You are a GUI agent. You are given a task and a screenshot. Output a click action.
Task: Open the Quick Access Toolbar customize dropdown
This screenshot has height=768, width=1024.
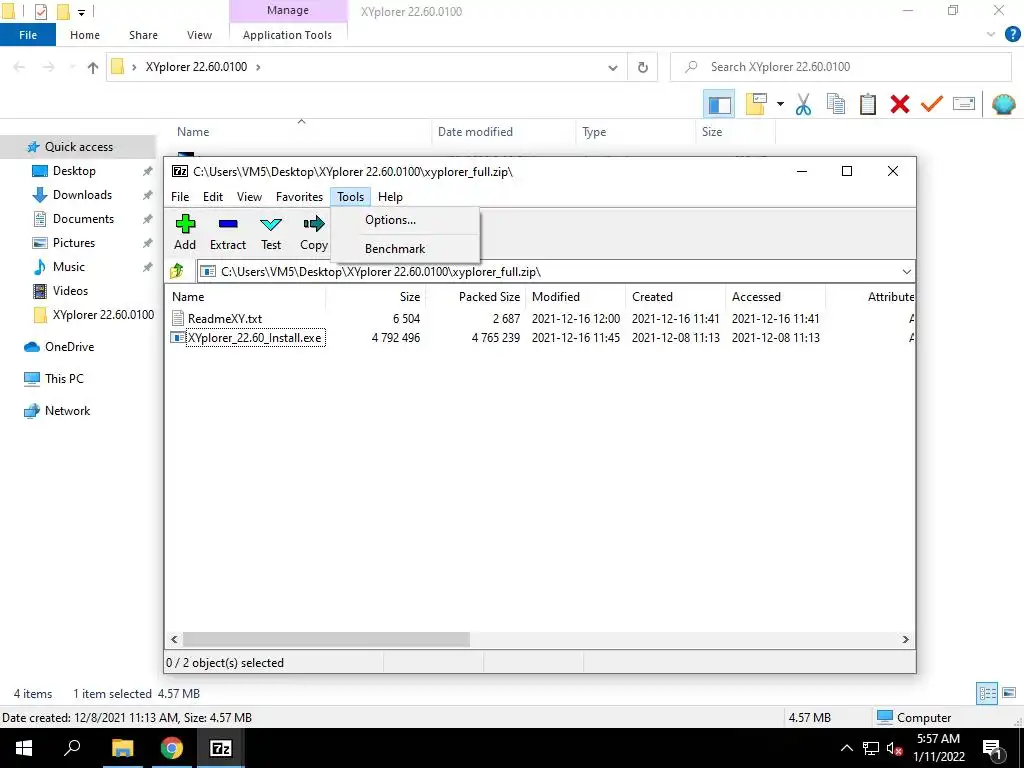click(82, 12)
